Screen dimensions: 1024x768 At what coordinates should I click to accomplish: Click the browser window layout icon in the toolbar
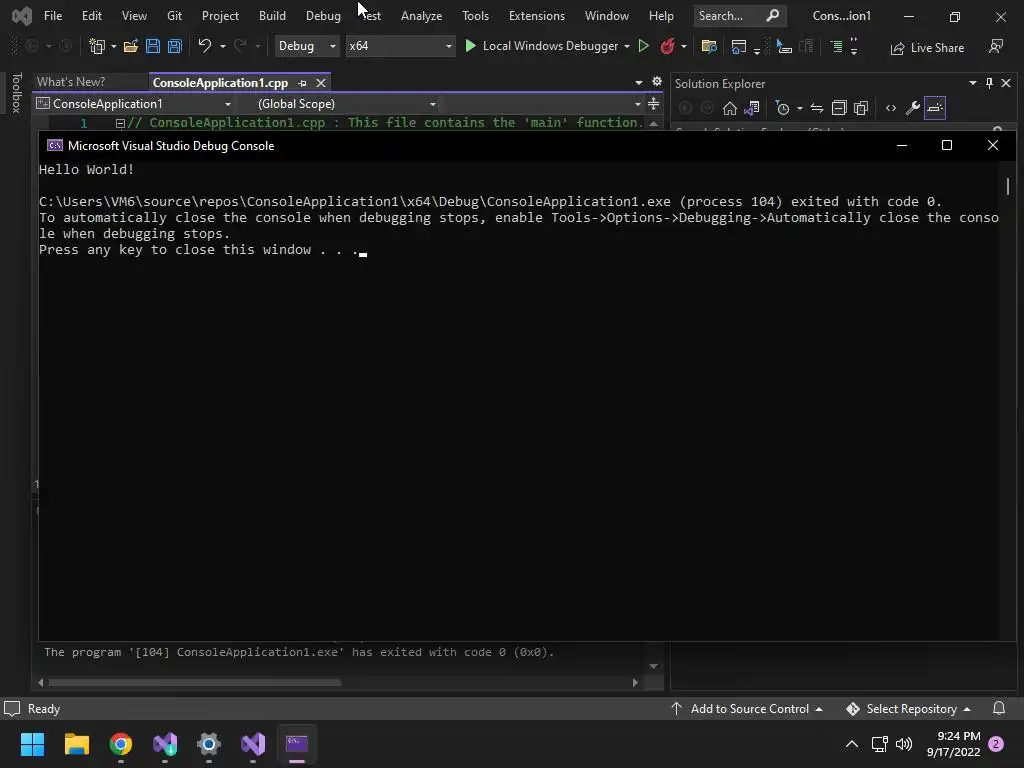tap(739, 46)
